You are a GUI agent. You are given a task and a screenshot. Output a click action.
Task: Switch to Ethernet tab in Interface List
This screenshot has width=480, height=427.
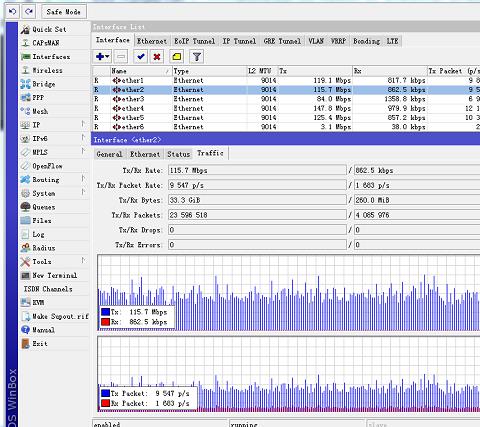152,41
